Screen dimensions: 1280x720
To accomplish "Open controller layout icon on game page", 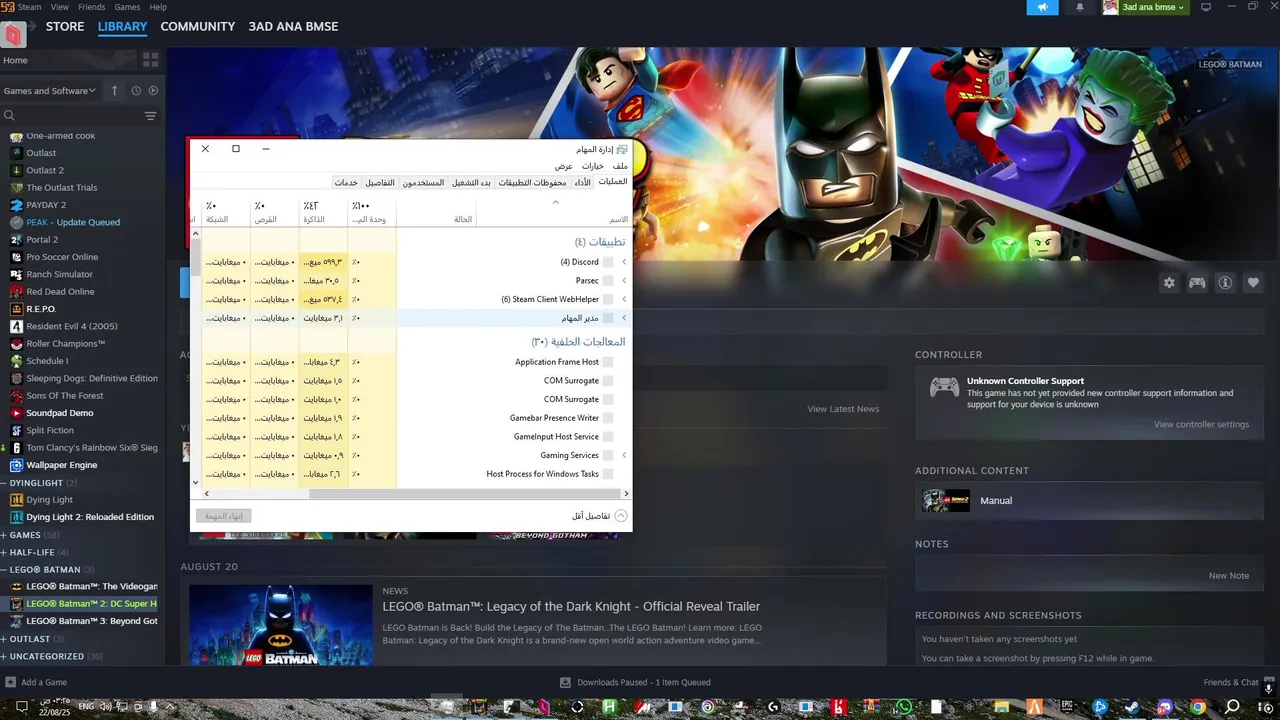I will [1196, 283].
